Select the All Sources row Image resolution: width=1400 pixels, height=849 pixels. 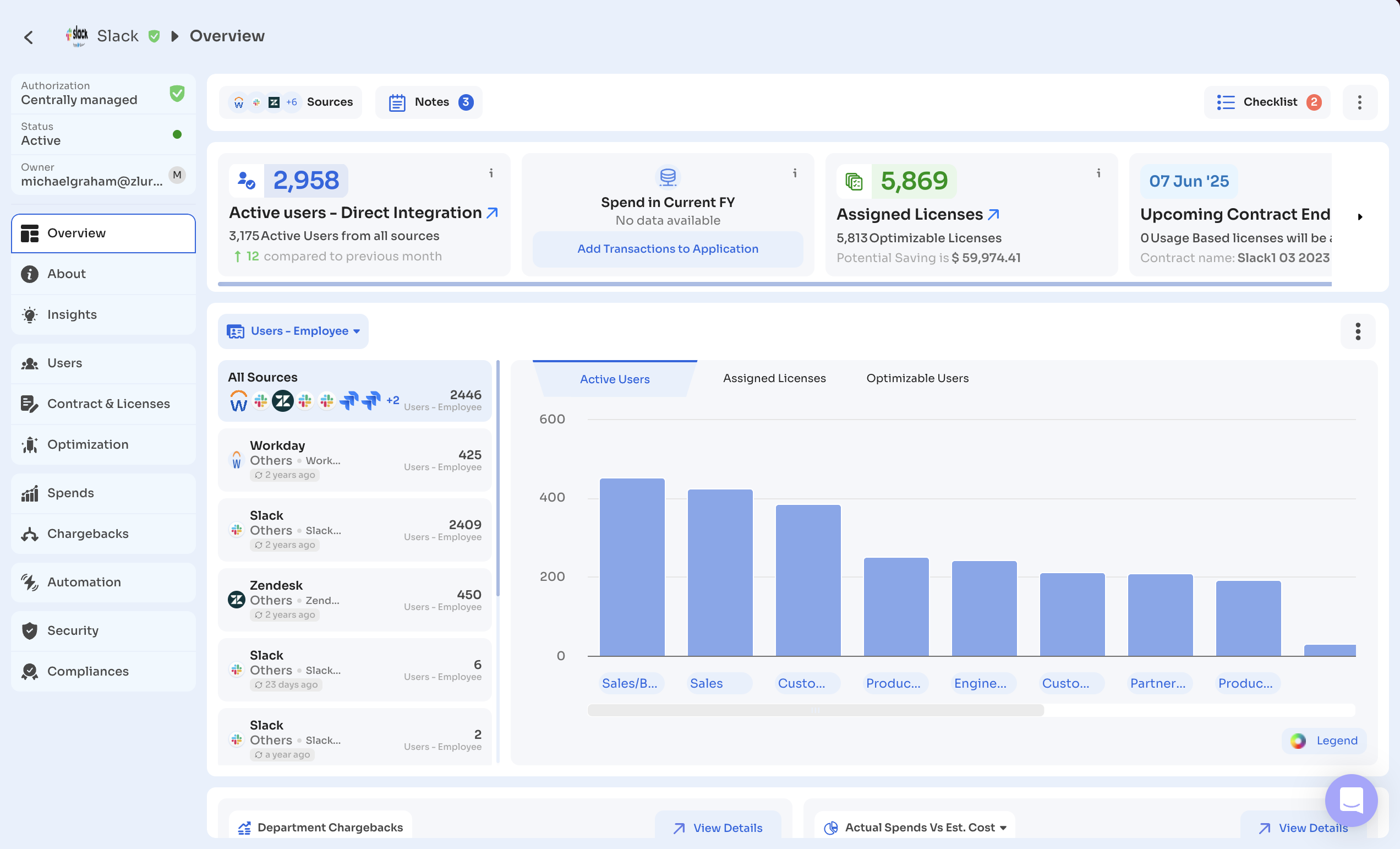(x=355, y=391)
